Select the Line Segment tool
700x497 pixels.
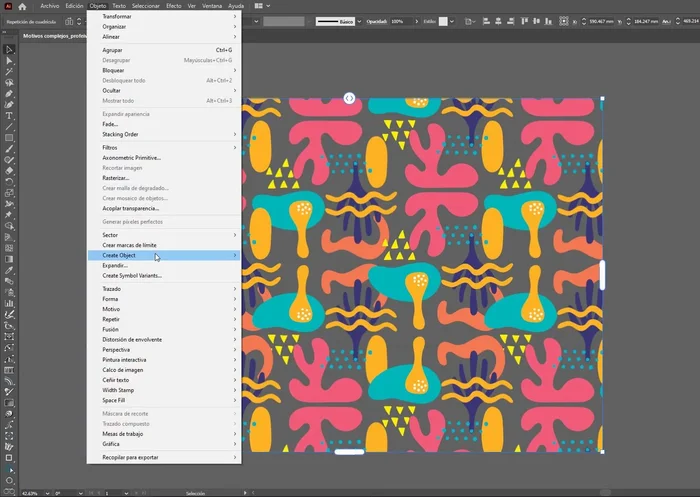point(9,126)
